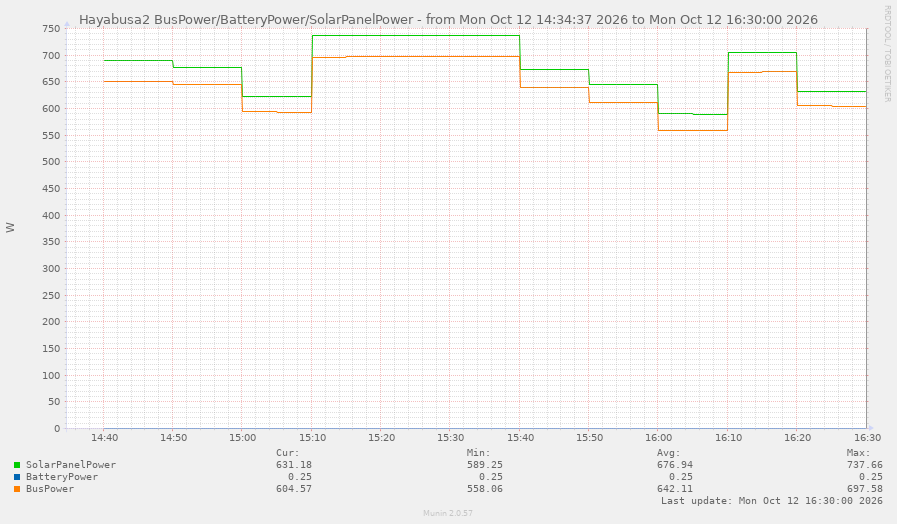The image size is (897, 524).
Task: Click the BusPower Cur value 604.57
Action: (x=294, y=489)
